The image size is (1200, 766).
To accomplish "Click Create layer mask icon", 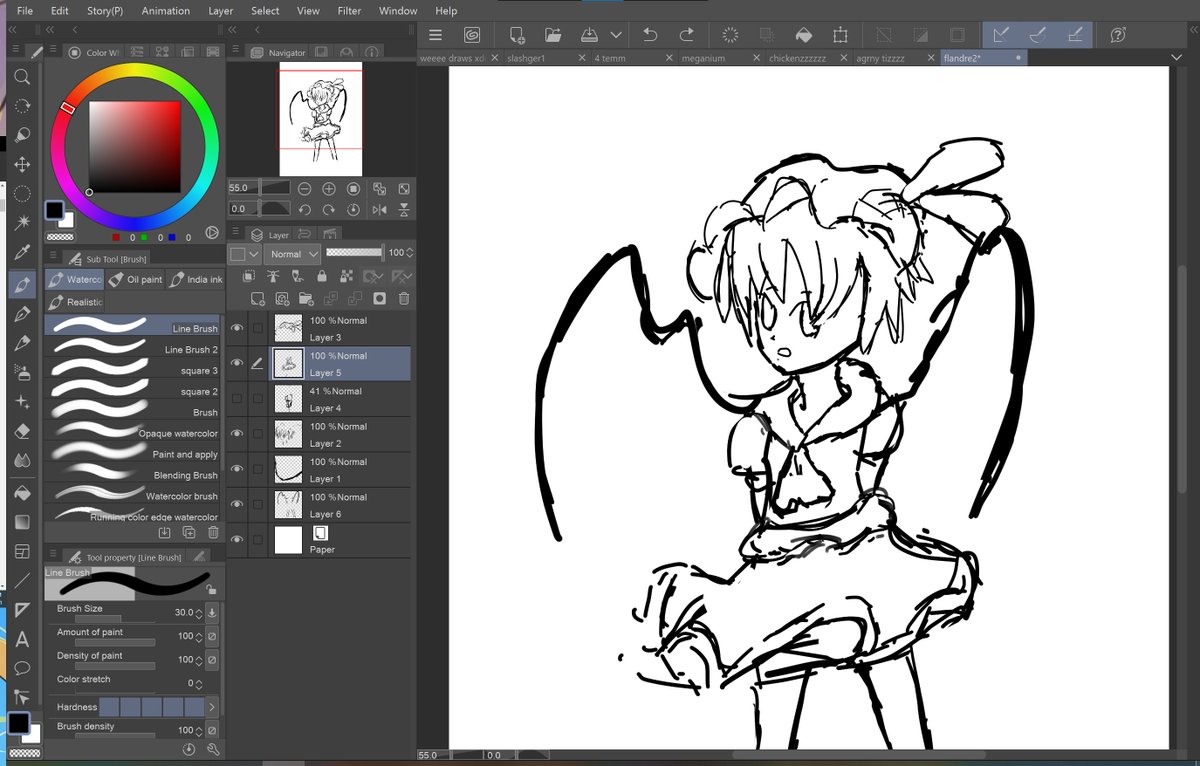I will [x=379, y=298].
